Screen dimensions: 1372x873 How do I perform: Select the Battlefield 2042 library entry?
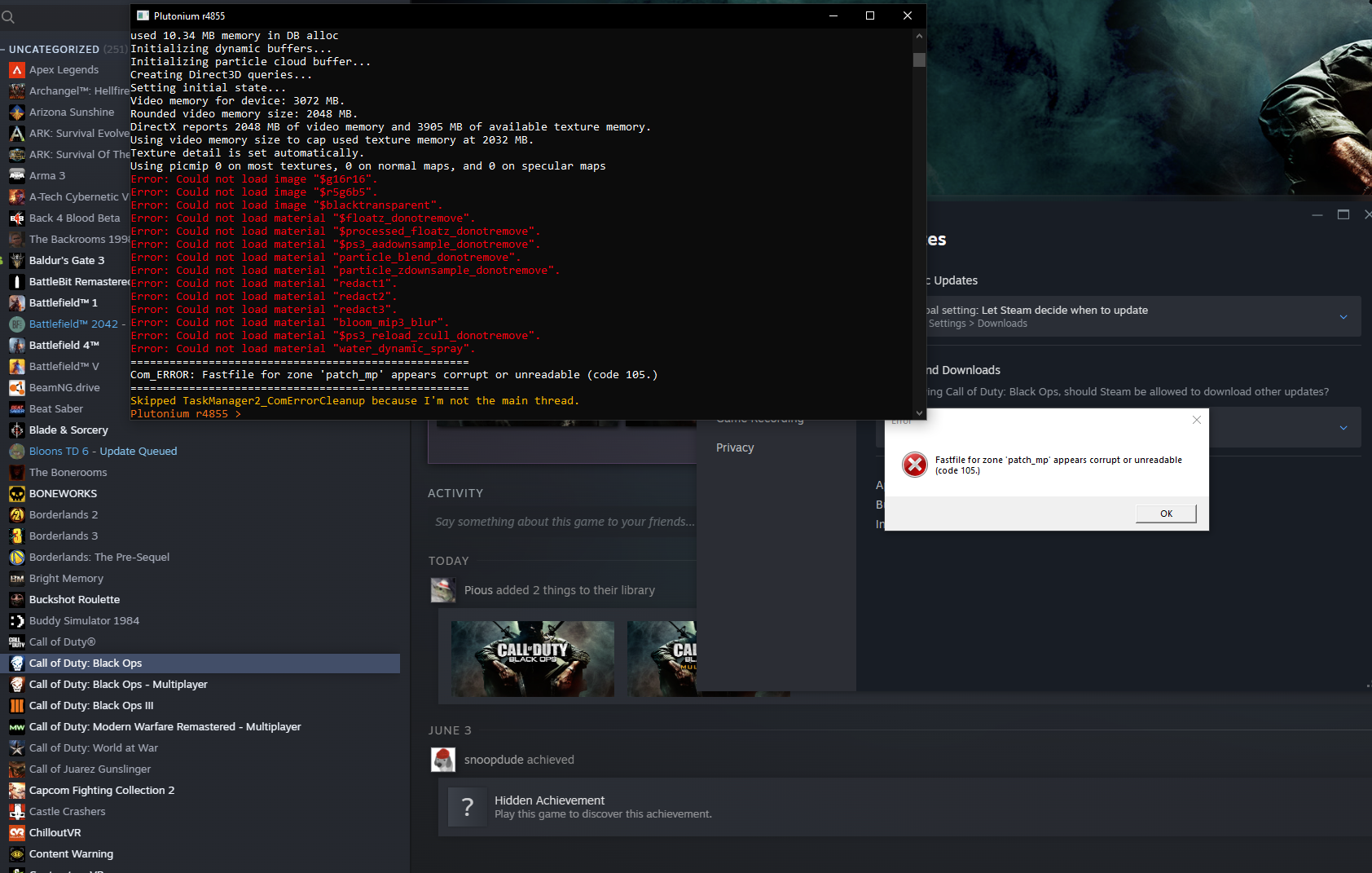tap(65, 324)
